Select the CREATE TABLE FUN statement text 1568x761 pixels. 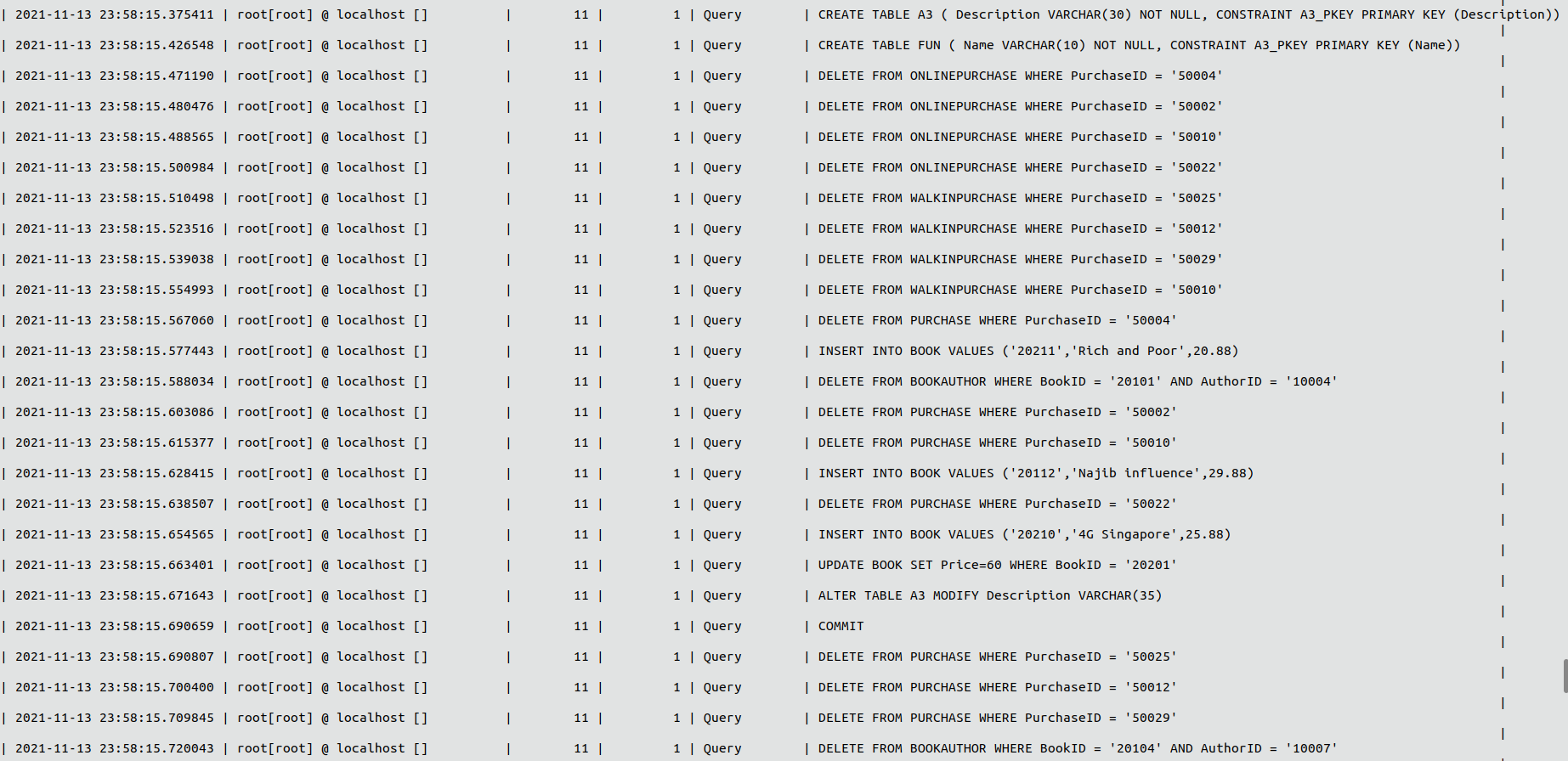[x=1139, y=45]
